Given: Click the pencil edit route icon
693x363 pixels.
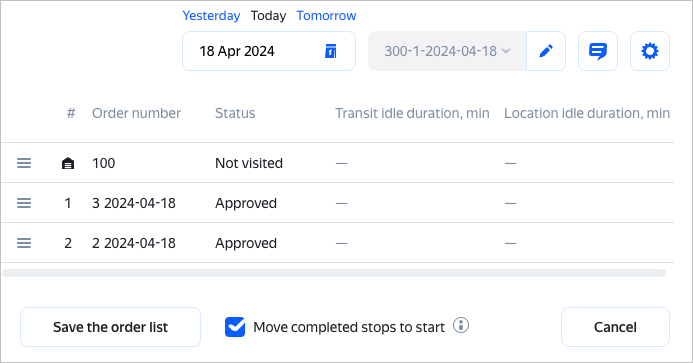Looking at the screenshot, I should [546, 51].
